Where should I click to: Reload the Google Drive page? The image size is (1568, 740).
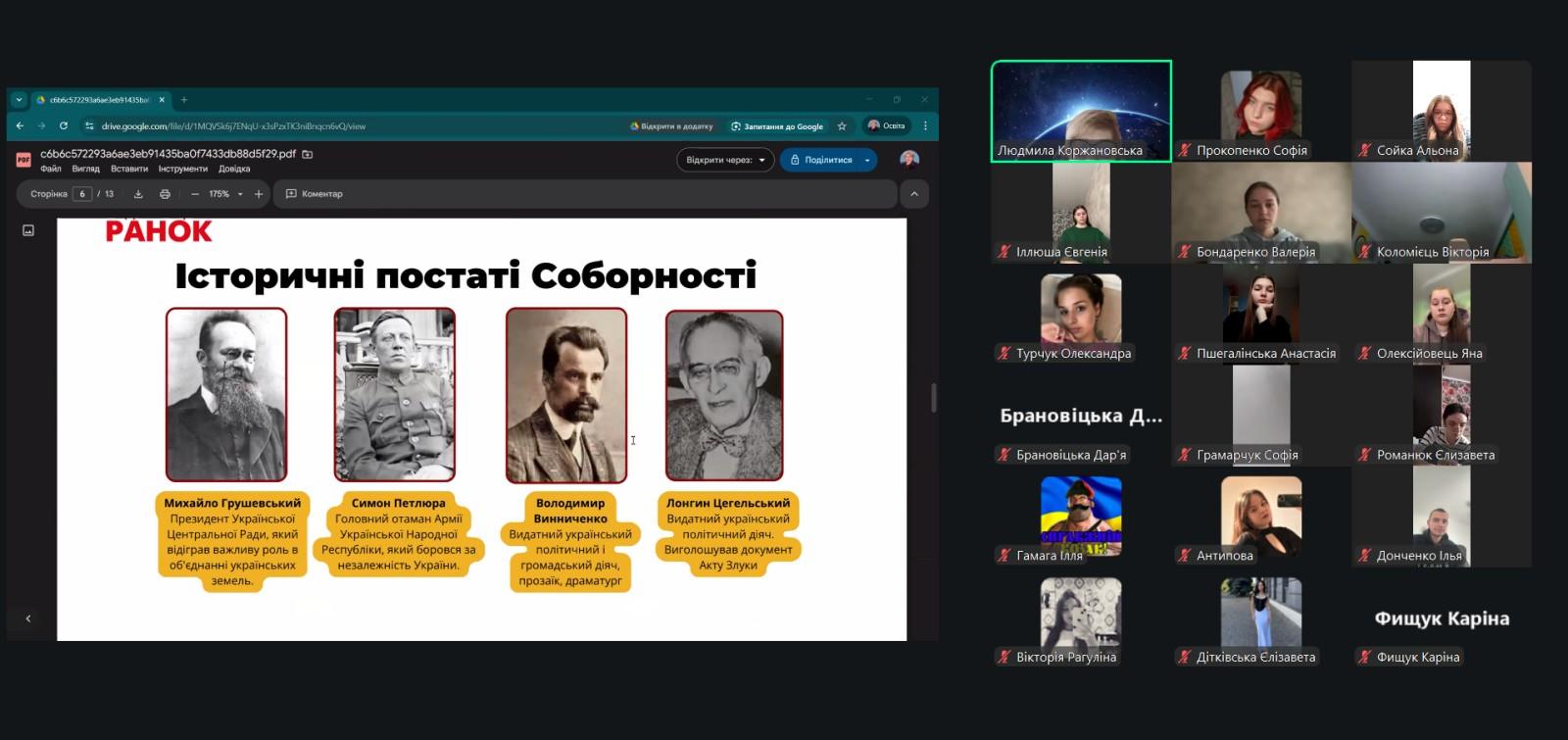pos(64,125)
